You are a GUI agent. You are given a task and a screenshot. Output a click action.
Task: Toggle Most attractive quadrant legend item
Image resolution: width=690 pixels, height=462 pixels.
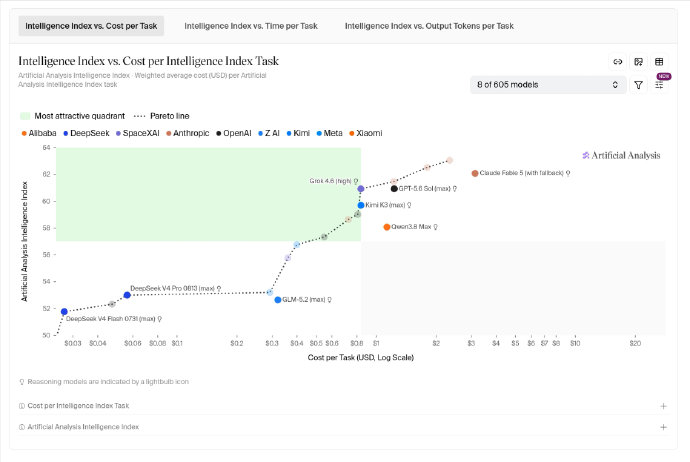[73, 116]
